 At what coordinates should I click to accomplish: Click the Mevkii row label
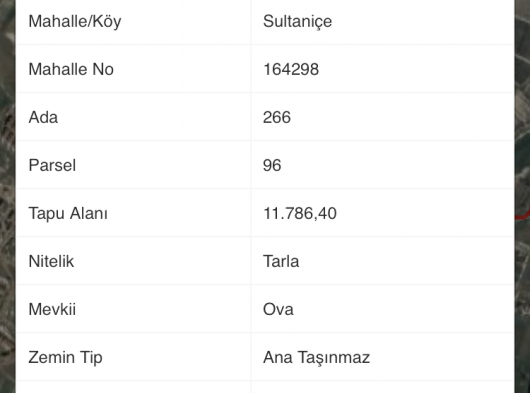(x=52, y=309)
